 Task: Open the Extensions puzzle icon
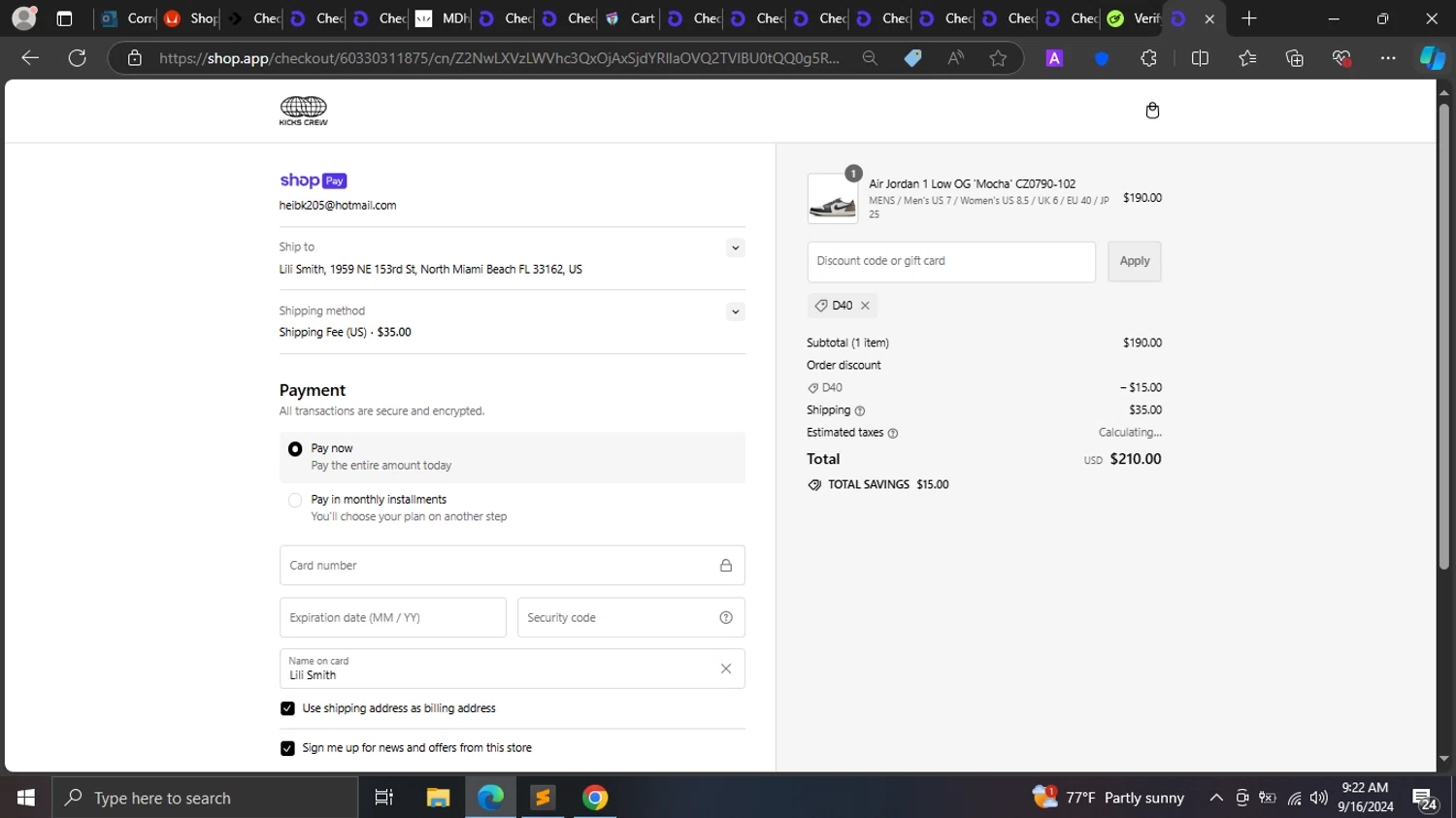[1149, 58]
